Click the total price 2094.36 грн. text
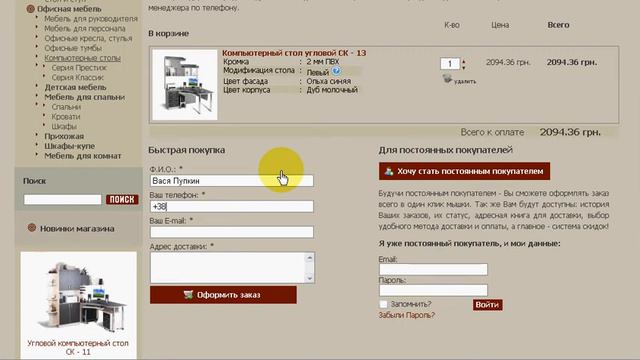 (570, 132)
